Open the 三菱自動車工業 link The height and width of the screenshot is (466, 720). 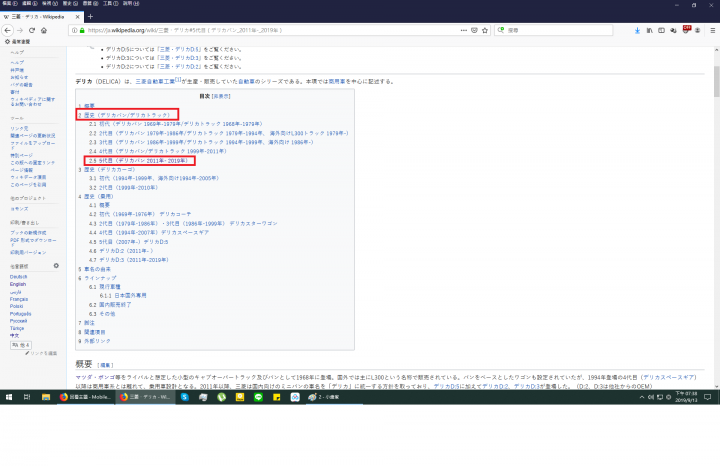pyautogui.click(x=155, y=81)
